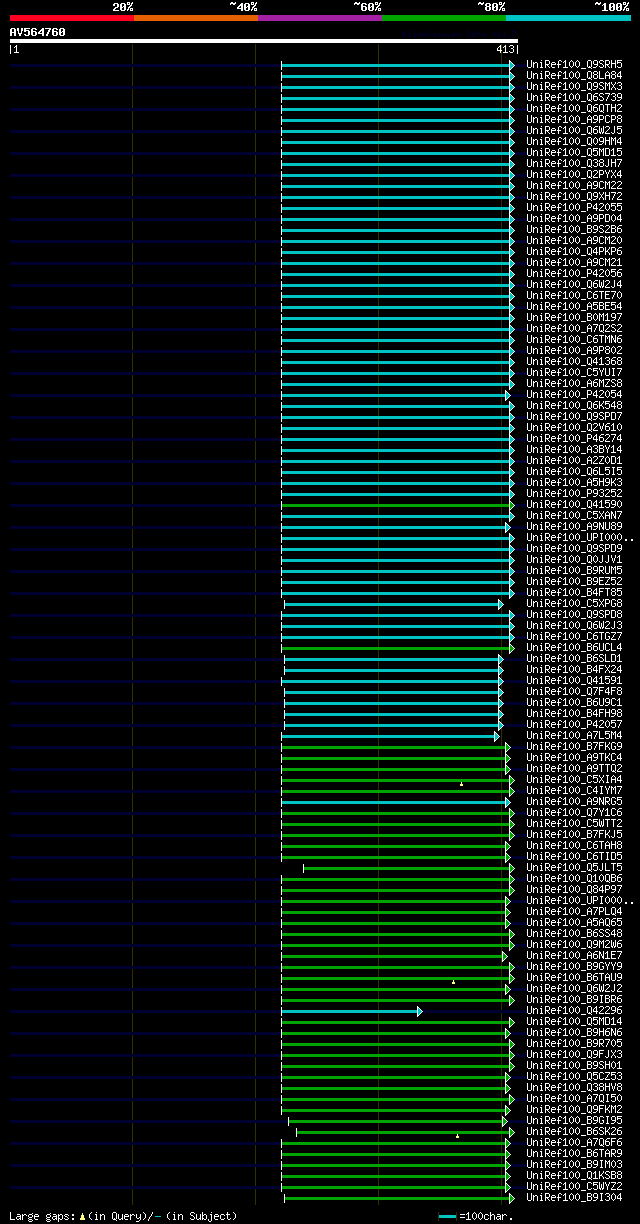Viewport: 640px width, 1224px height.
Task: Open hit UniRef100_Q9SMX3
Action: [574, 86]
